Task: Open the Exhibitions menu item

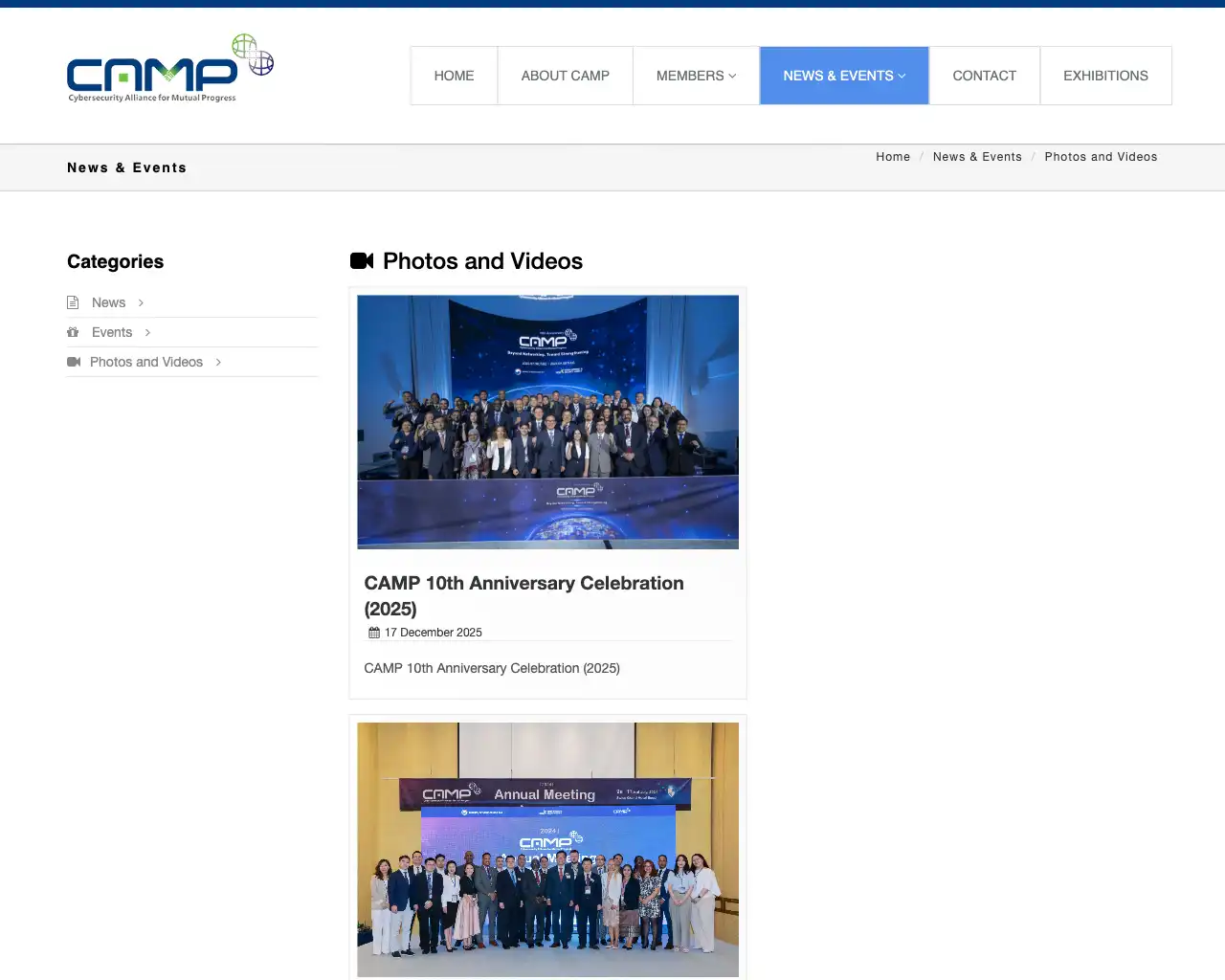Action: (x=1105, y=76)
